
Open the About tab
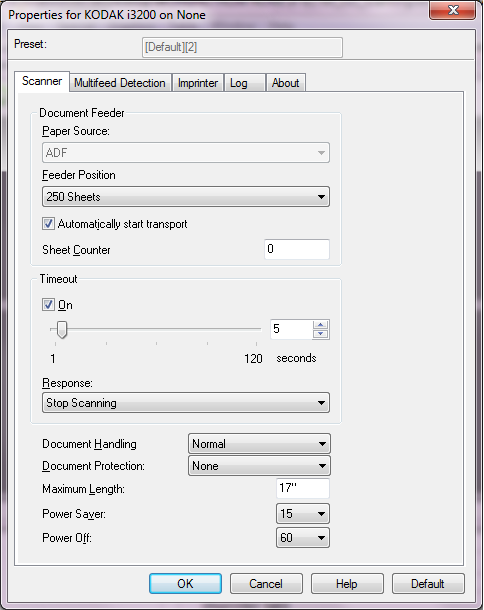click(x=286, y=83)
